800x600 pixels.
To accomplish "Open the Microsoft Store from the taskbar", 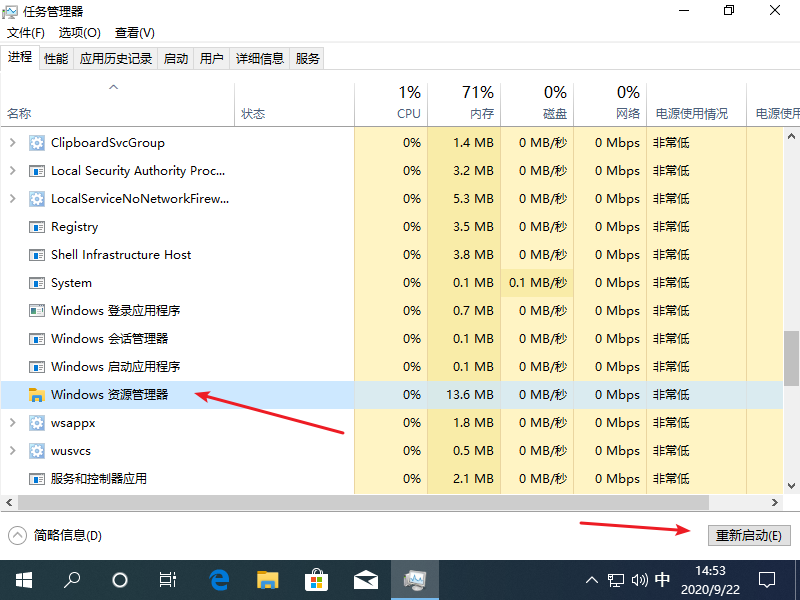I will pyautogui.click(x=316, y=579).
